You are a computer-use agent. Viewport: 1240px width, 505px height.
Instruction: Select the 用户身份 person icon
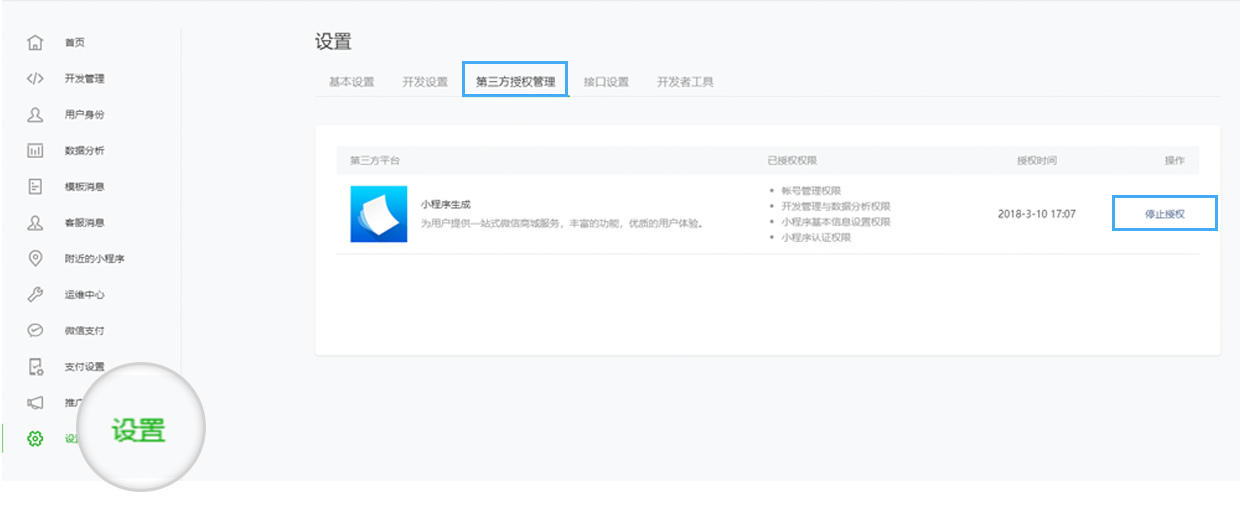[x=35, y=115]
